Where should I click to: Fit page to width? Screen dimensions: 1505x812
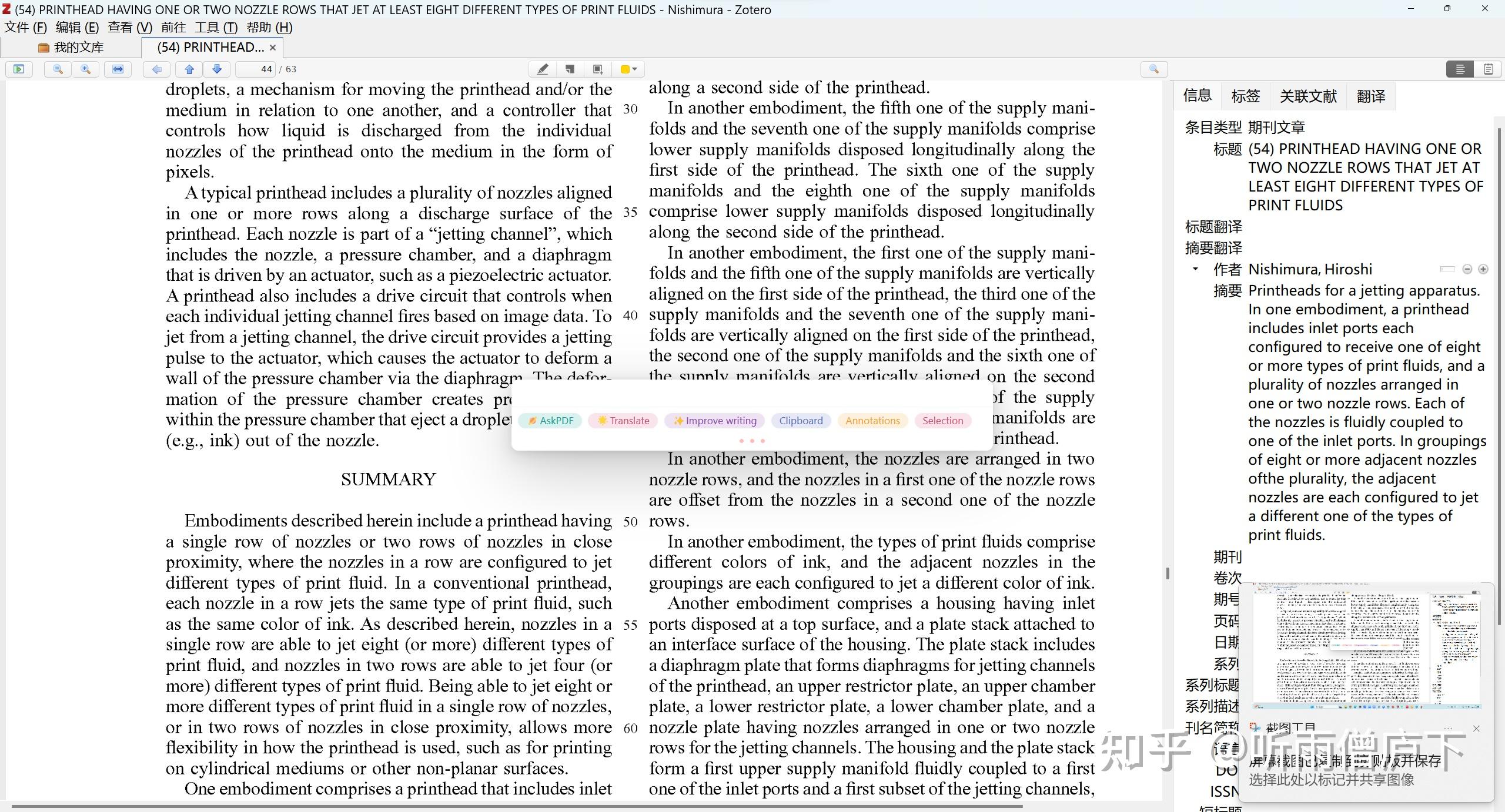[x=118, y=69]
